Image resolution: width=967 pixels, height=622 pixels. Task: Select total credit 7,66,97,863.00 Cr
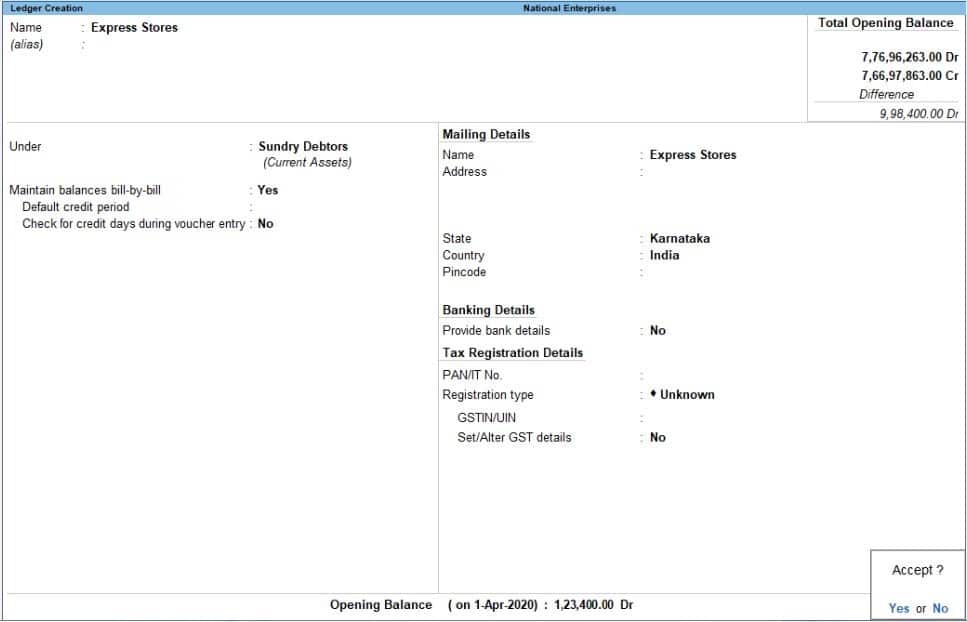click(910, 76)
